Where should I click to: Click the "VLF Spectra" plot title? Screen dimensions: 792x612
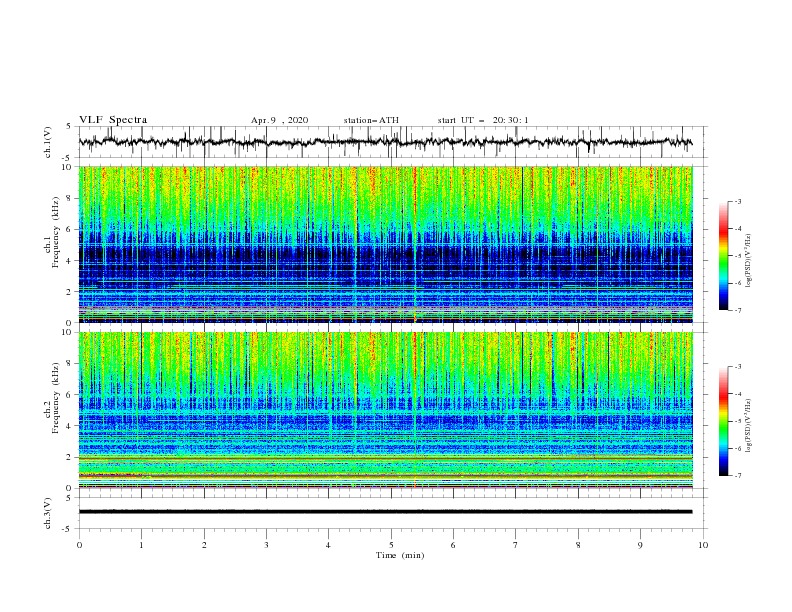click(113, 120)
